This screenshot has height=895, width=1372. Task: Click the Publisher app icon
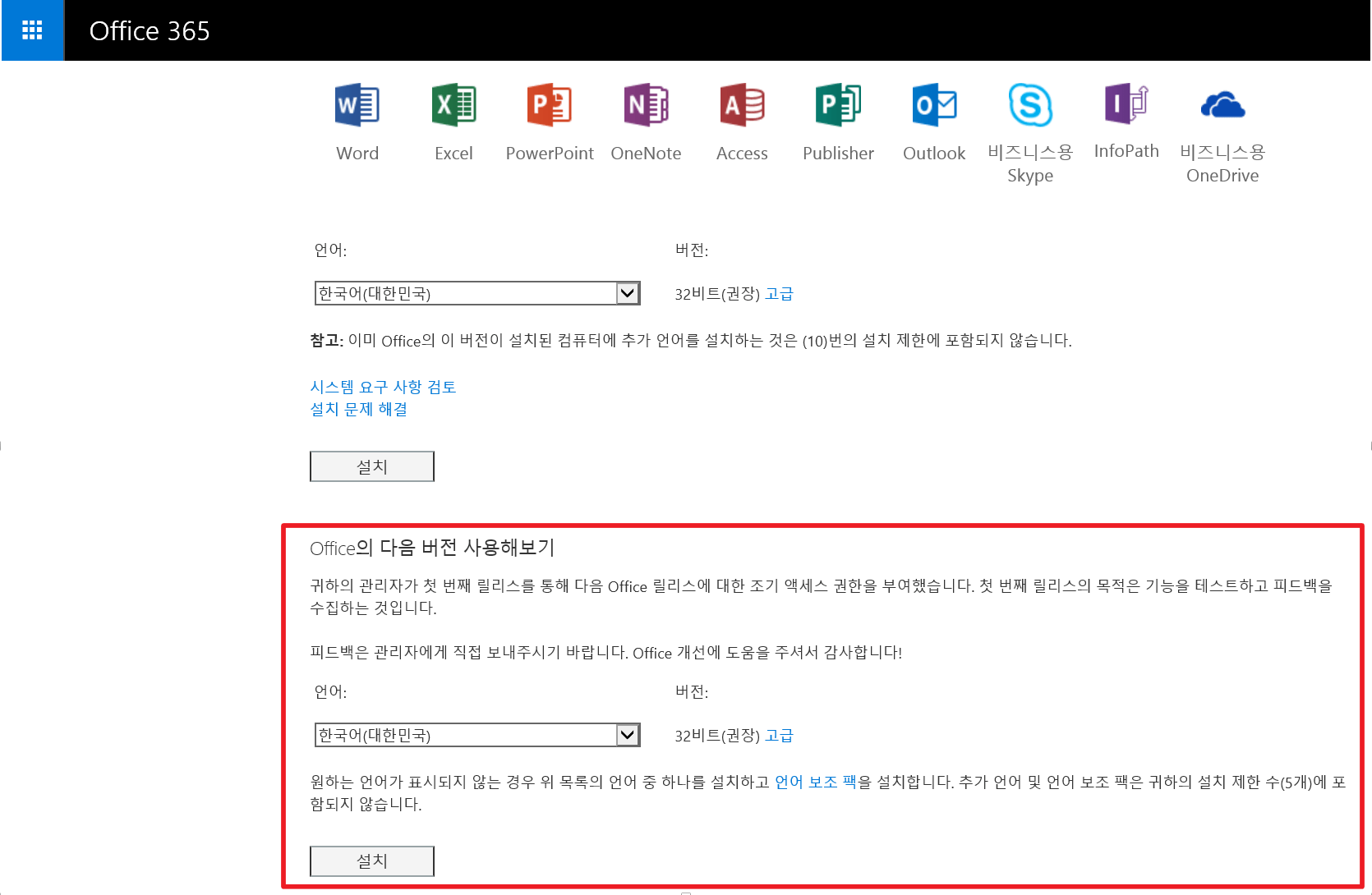click(838, 105)
